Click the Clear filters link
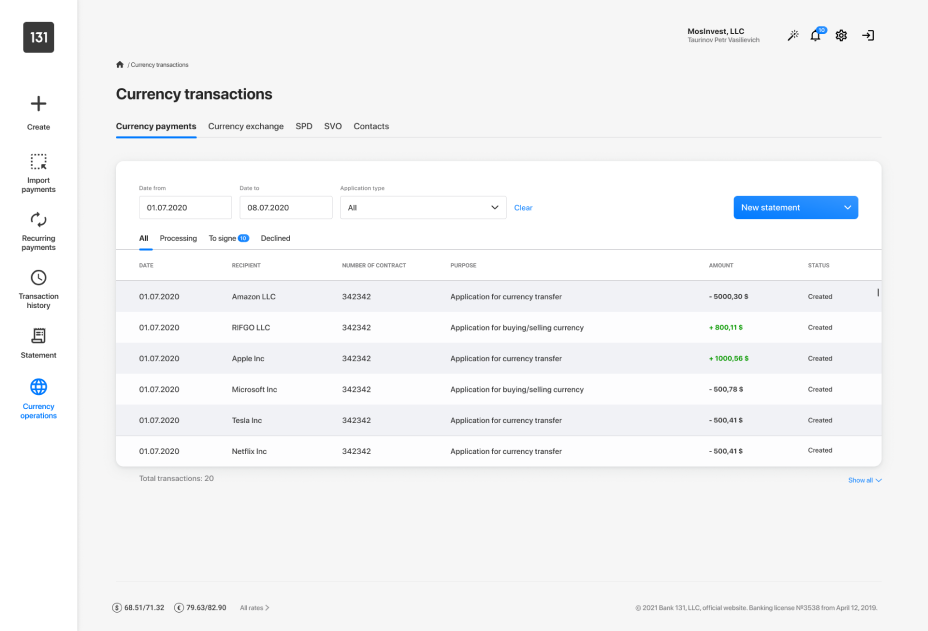This screenshot has height=631, width=928. point(523,208)
